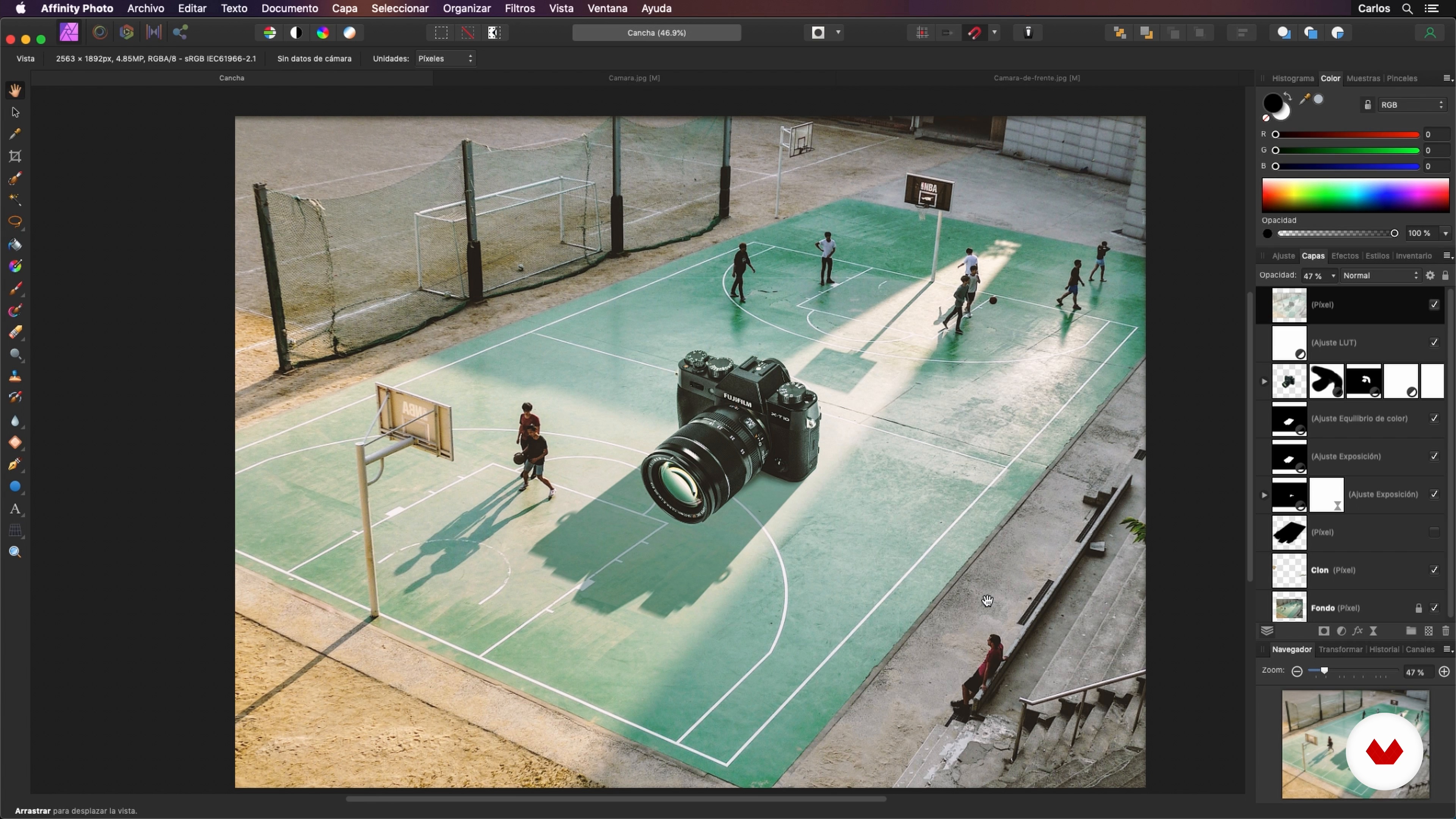Viewport: 1456px width, 819px height.
Task: Click the red R channel slider
Action: pos(1347,135)
